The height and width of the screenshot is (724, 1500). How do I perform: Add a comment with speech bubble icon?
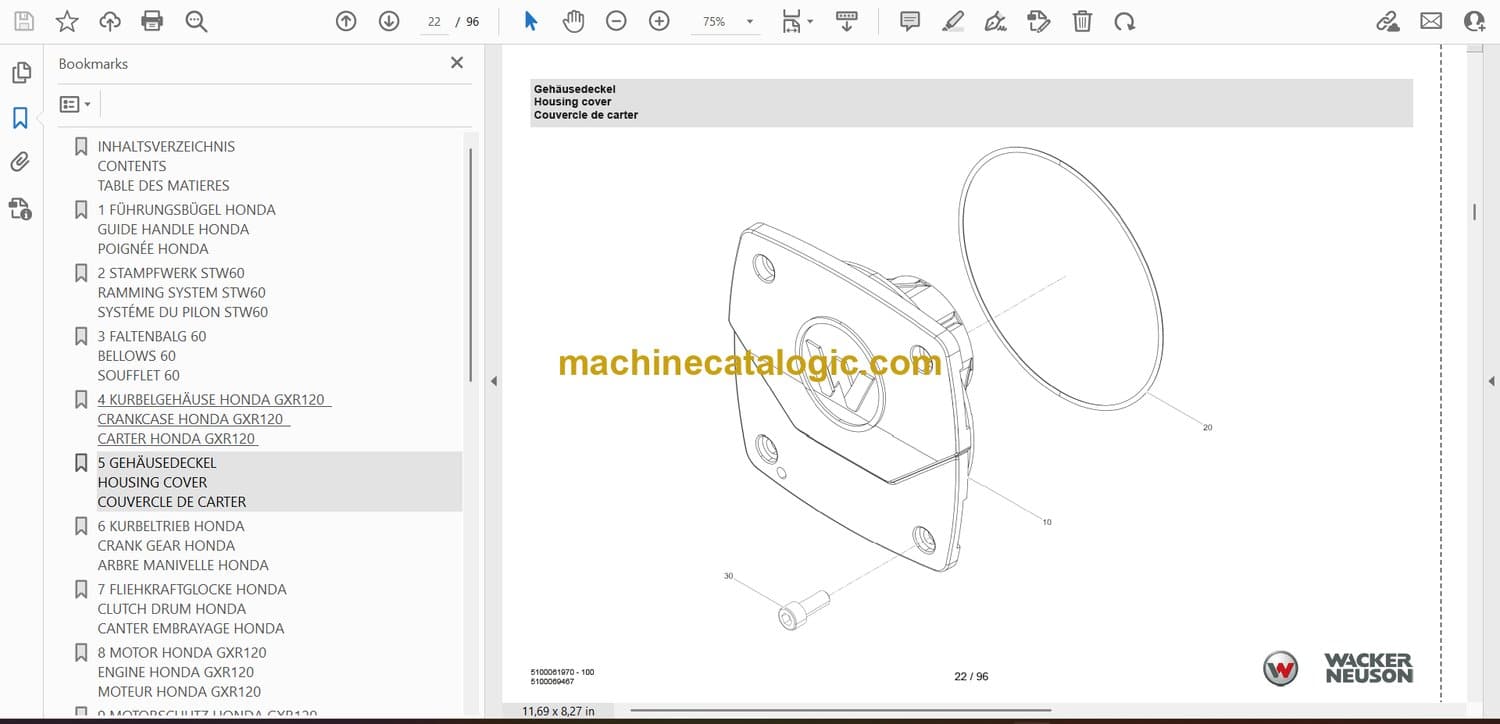point(910,21)
